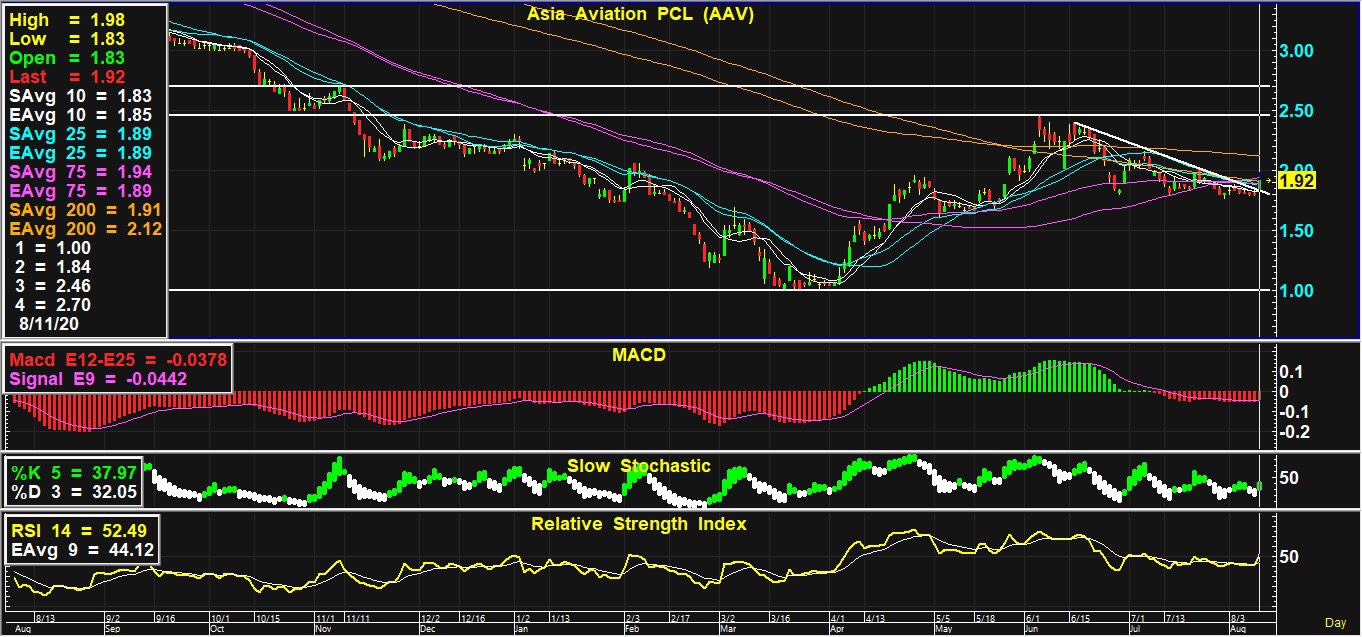Click the Relative Strength Index panel title
Screen dimensions: 1362x637
639,524
